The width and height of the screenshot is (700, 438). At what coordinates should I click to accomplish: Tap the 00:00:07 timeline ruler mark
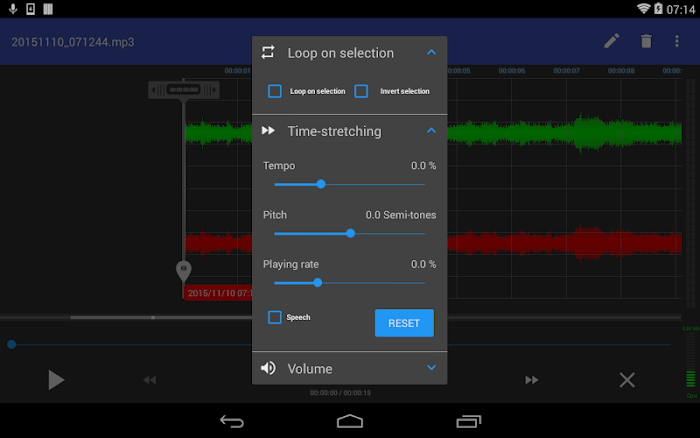[566, 71]
